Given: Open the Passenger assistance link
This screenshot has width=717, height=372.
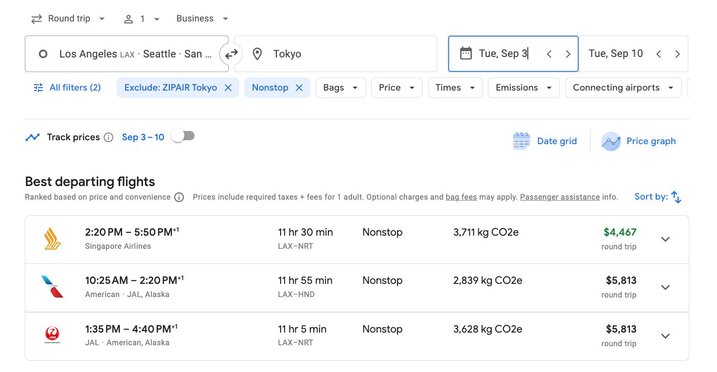Looking at the screenshot, I should click(560, 197).
